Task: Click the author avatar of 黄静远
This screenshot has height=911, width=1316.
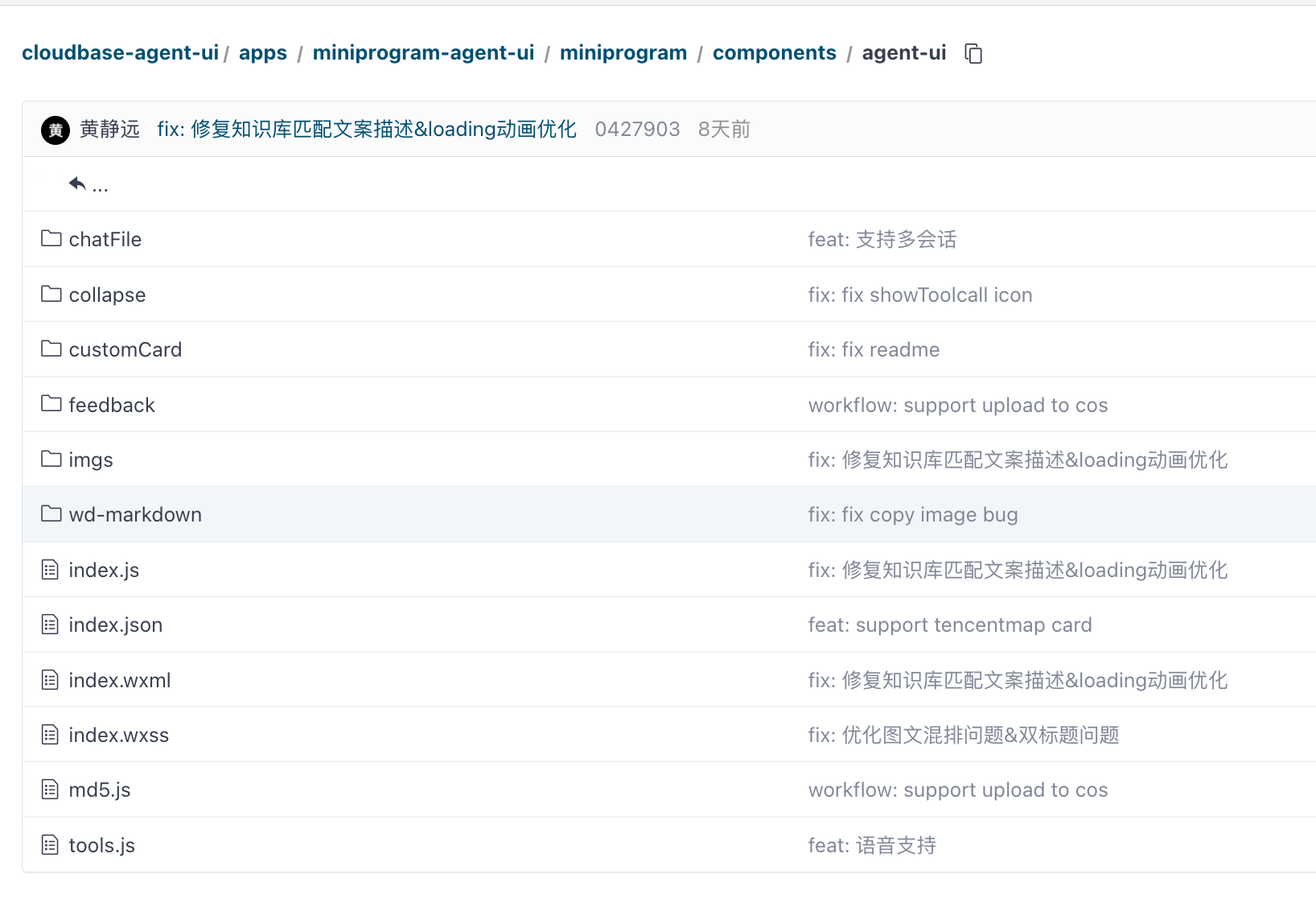Action: tap(56, 130)
